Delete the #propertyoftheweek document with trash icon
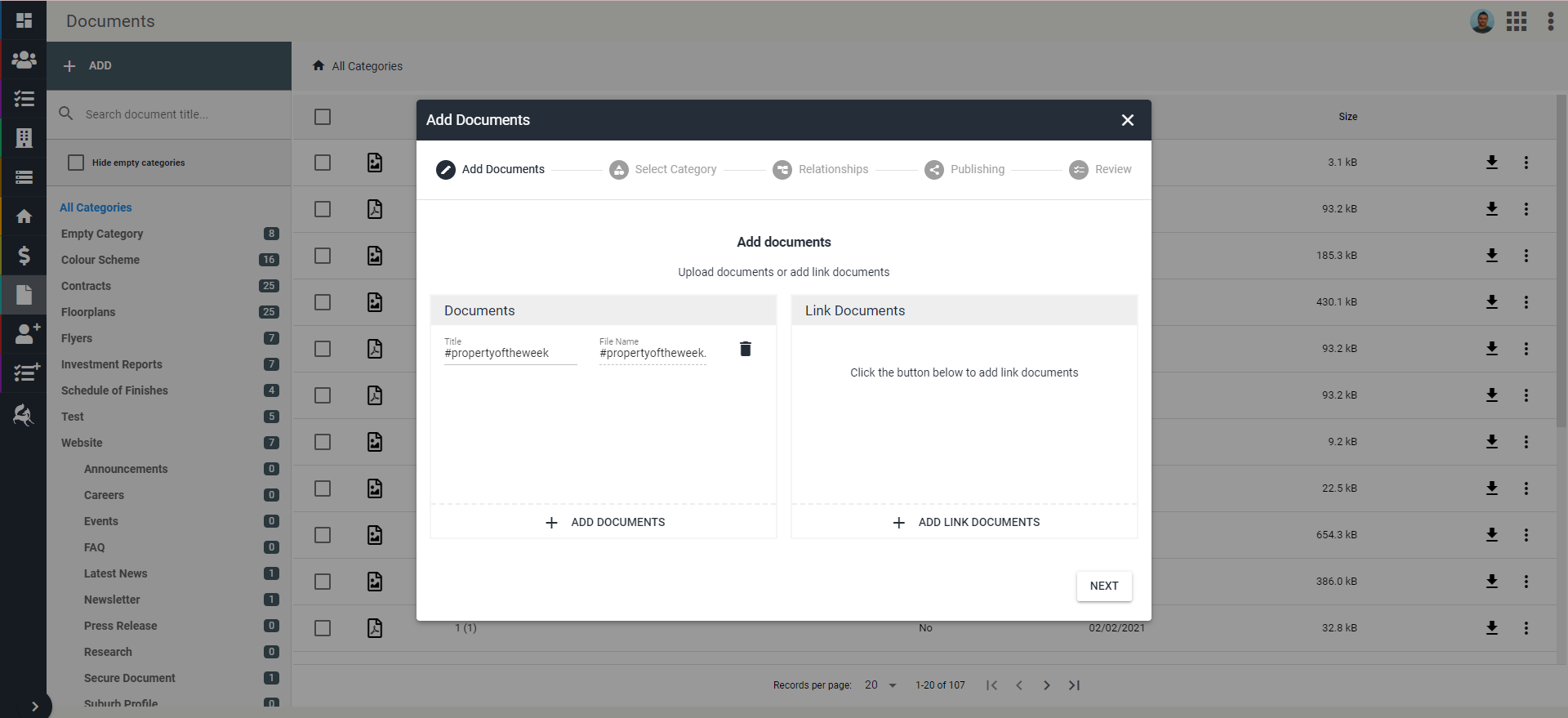Viewport: 1568px width, 718px height. 745,349
